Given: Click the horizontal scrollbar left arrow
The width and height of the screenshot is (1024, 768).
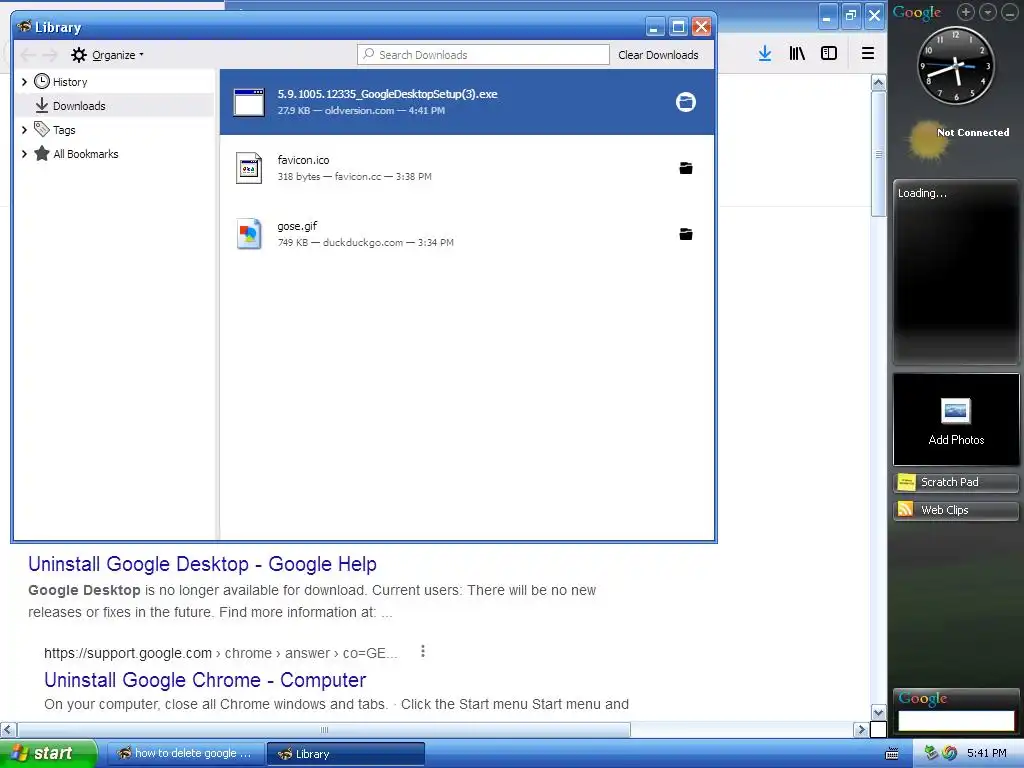Looking at the screenshot, I should coord(8,729).
